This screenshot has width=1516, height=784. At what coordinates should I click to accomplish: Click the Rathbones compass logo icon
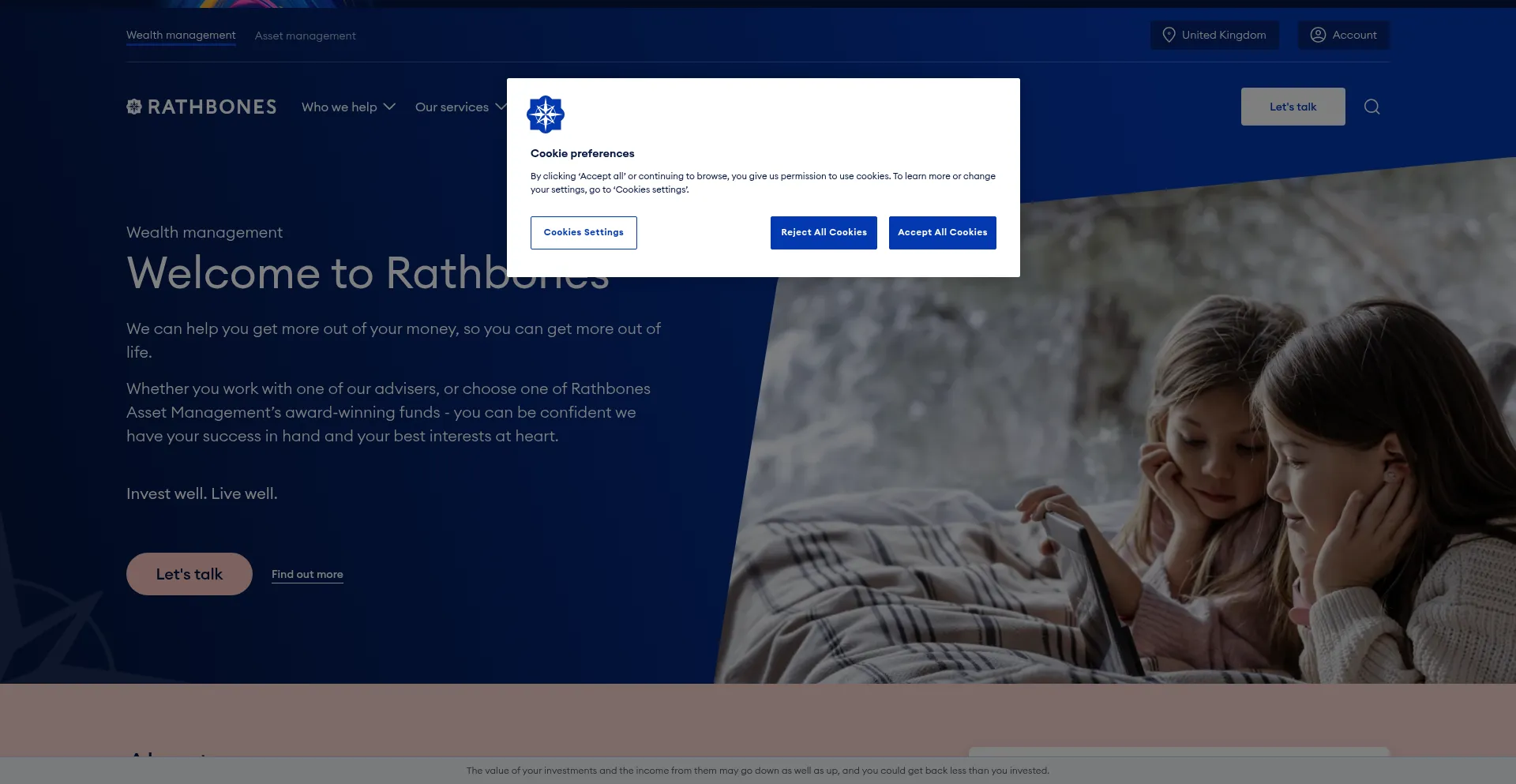[134, 107]
